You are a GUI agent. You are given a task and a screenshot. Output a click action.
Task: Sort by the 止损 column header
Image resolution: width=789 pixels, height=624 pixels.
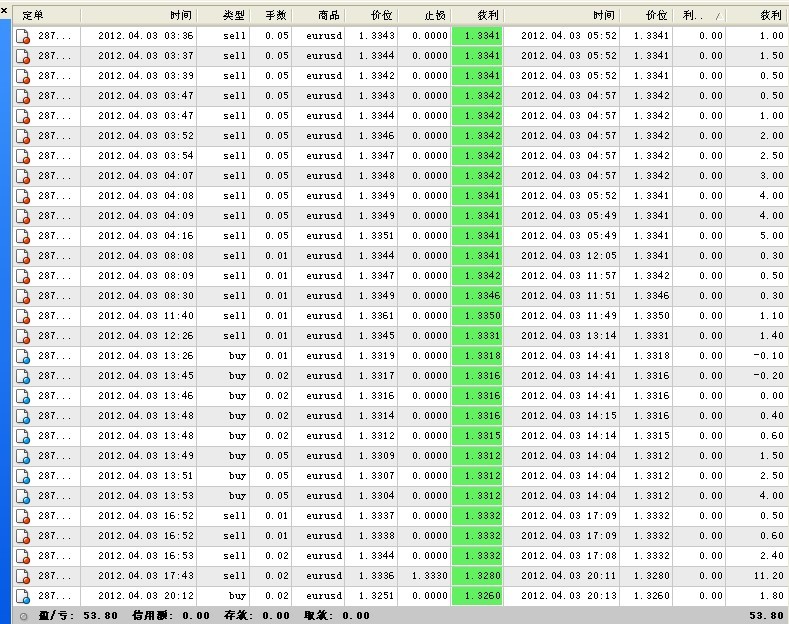tap(424, 16)
